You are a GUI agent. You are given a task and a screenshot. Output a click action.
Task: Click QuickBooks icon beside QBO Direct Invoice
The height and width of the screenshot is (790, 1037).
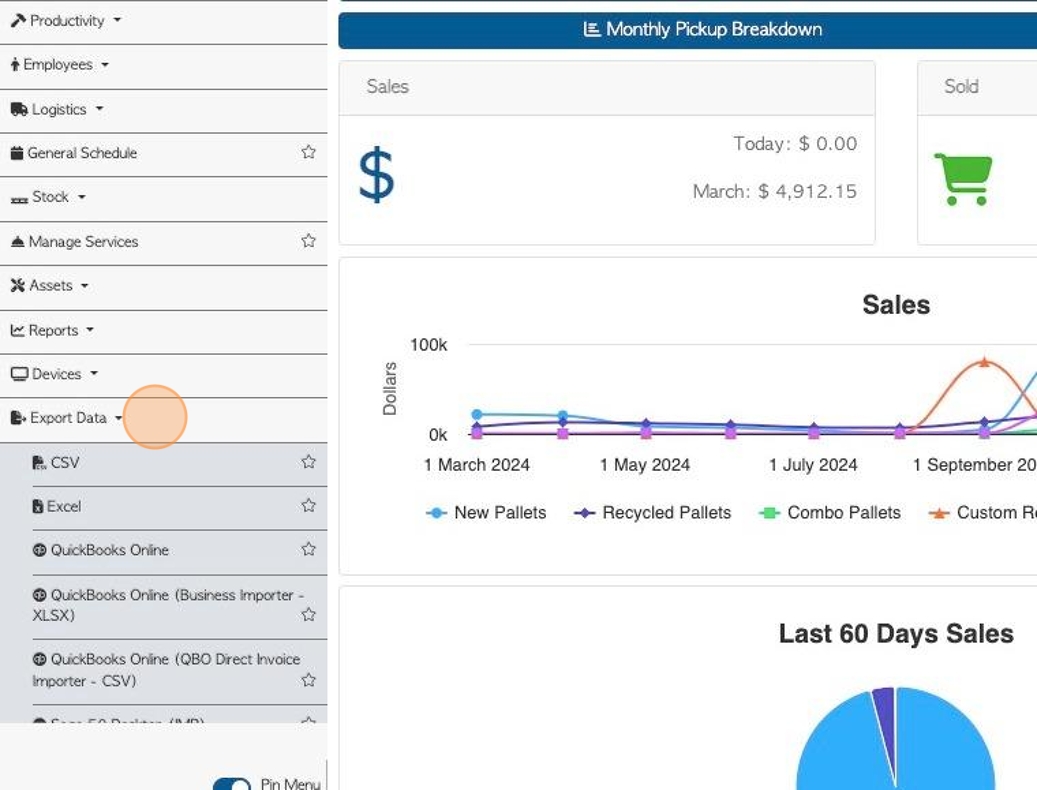pos(40,659)
